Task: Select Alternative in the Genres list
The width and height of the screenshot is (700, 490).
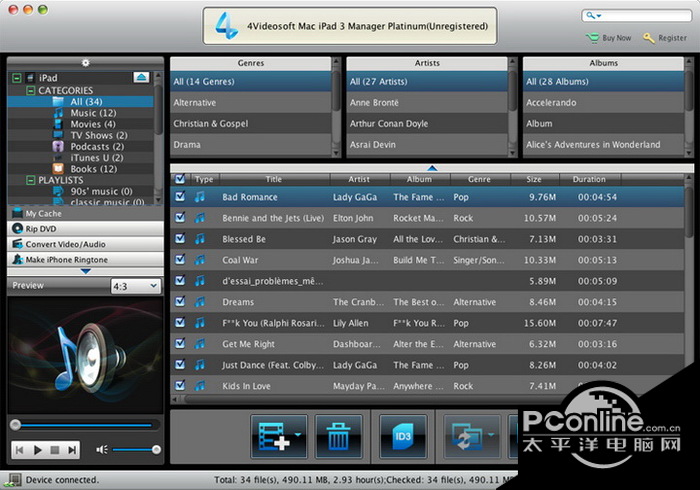Action: pyautogui.click(x=251, y=103)
